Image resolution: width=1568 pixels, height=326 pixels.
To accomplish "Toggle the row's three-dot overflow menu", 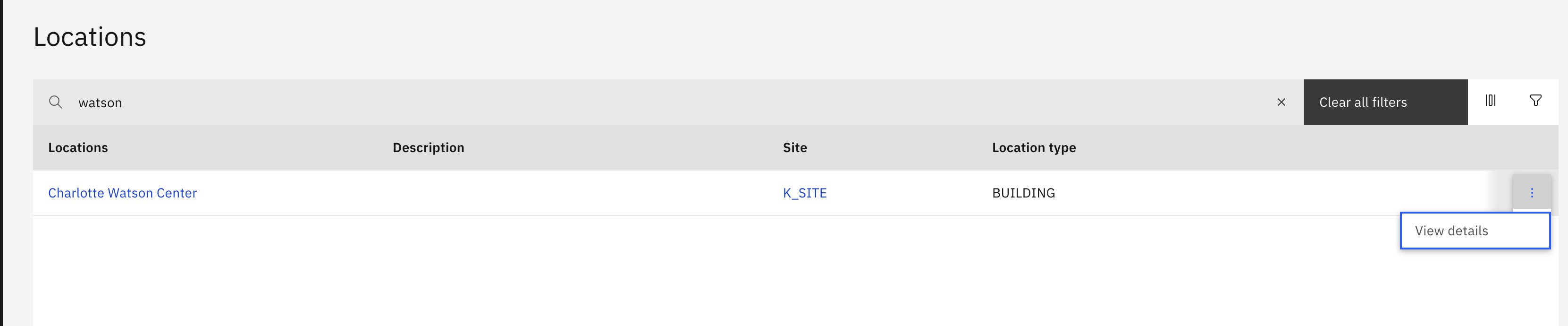I will pos(1532,193).
